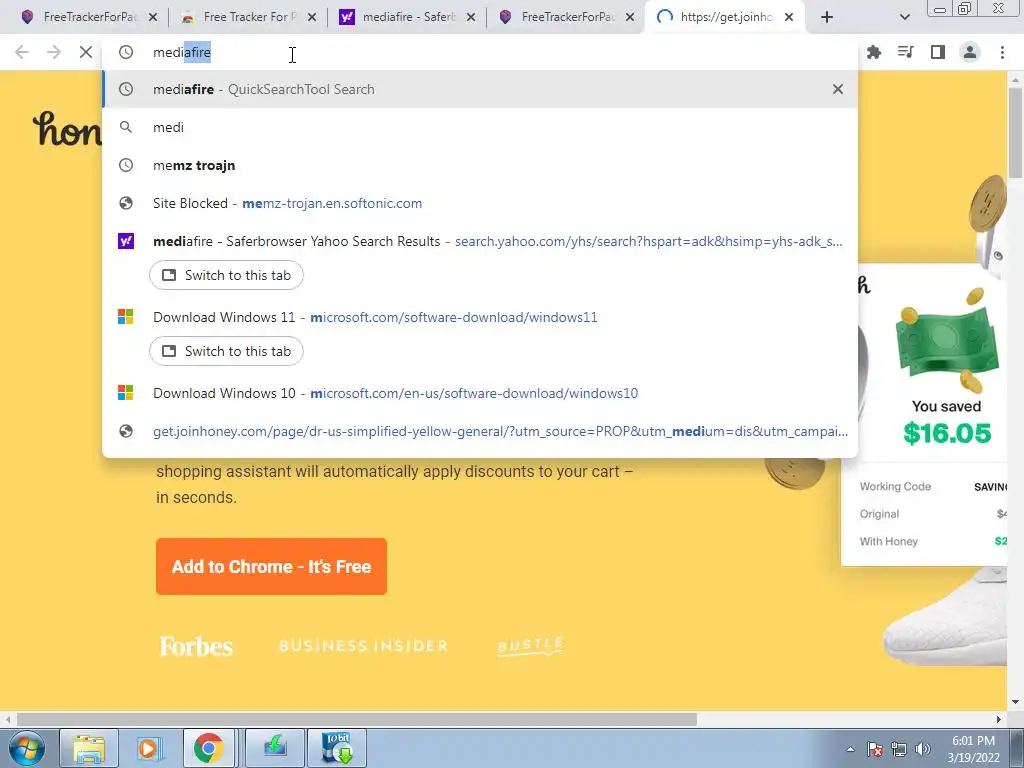
Task: Open the media control playlist icon
Action: (906, 52)
